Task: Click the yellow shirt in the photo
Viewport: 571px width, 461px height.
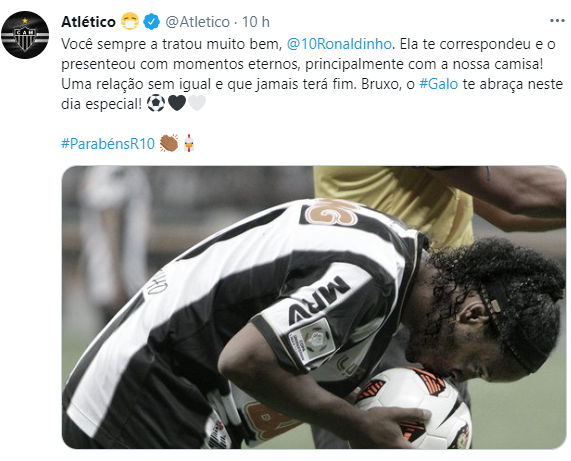Action: click(x=395, y=202)
